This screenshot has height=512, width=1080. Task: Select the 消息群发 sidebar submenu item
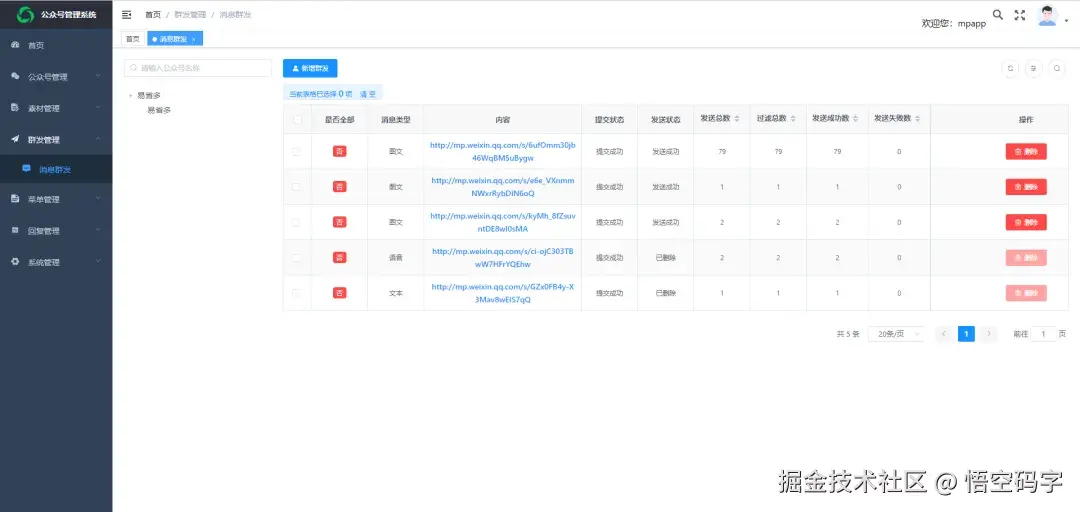point(56,169)
